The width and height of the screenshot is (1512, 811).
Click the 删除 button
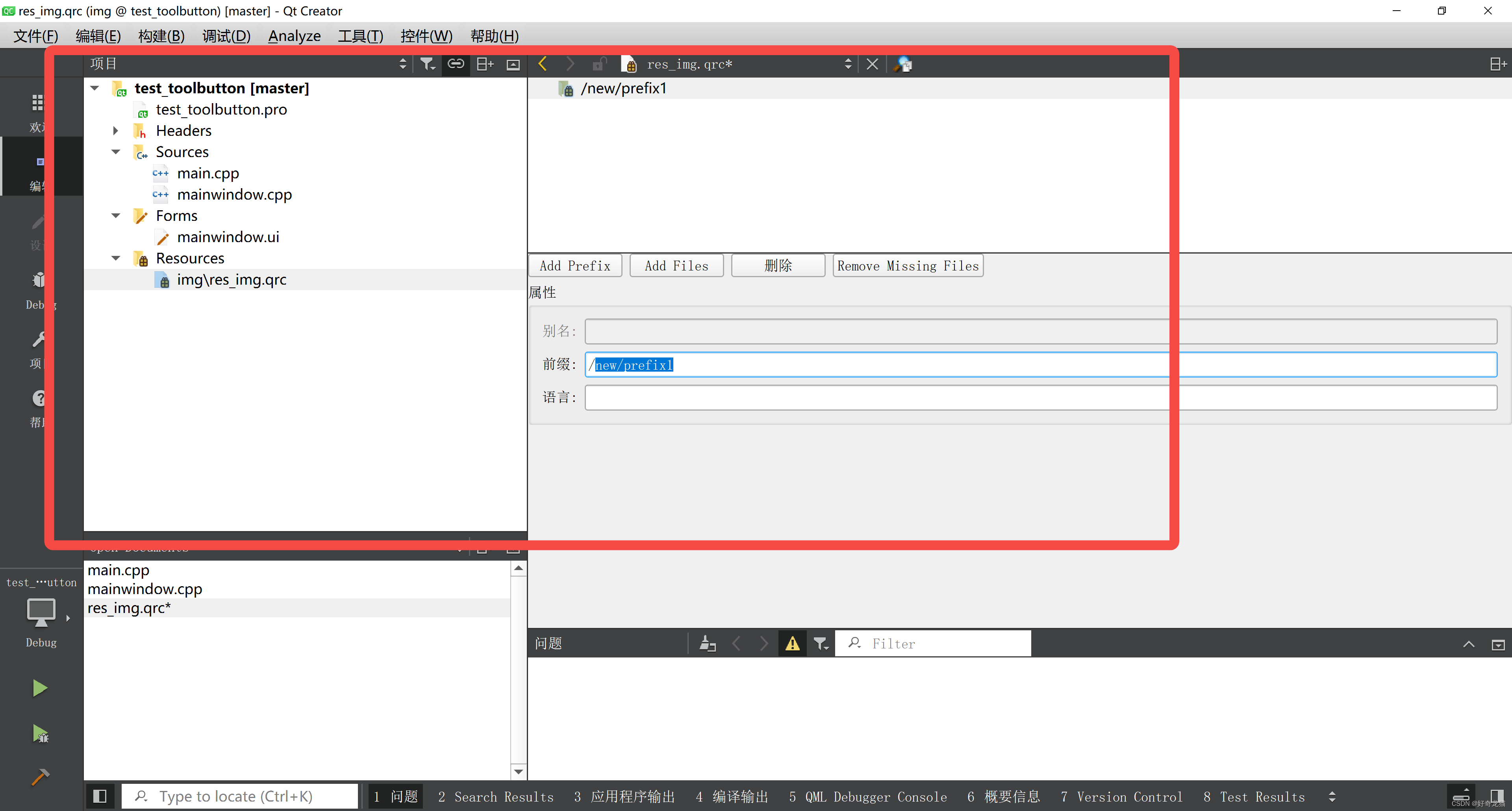(778, 266)
